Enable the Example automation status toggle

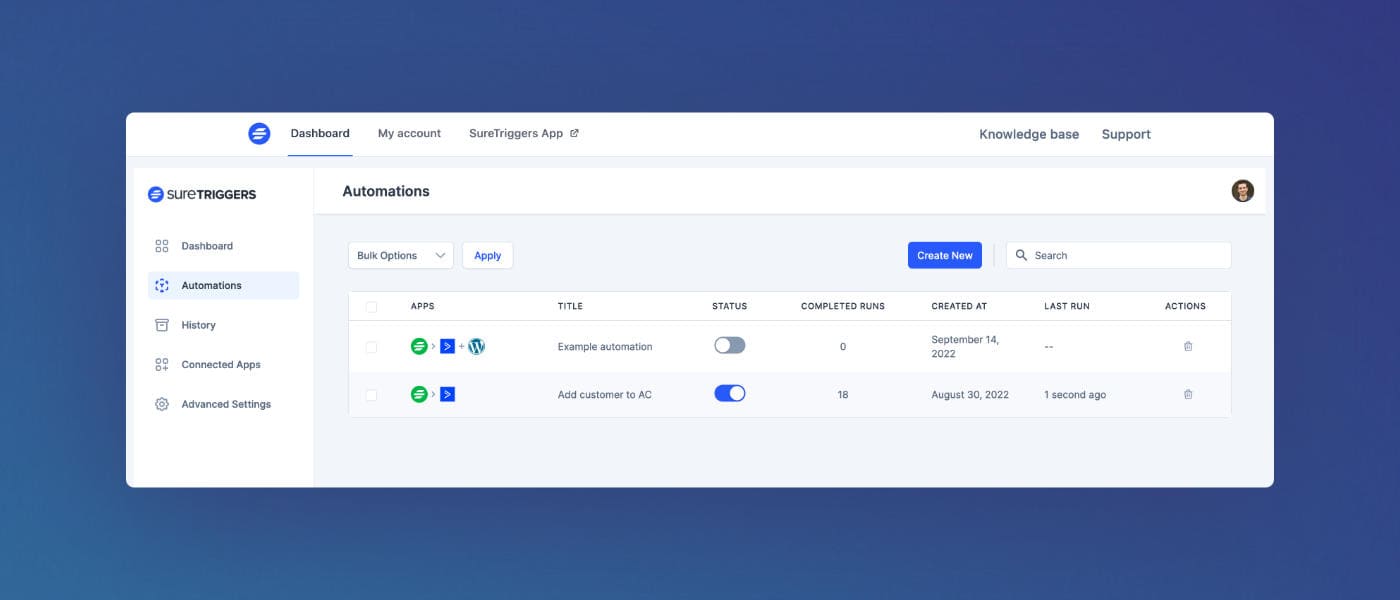click(730, 345)
